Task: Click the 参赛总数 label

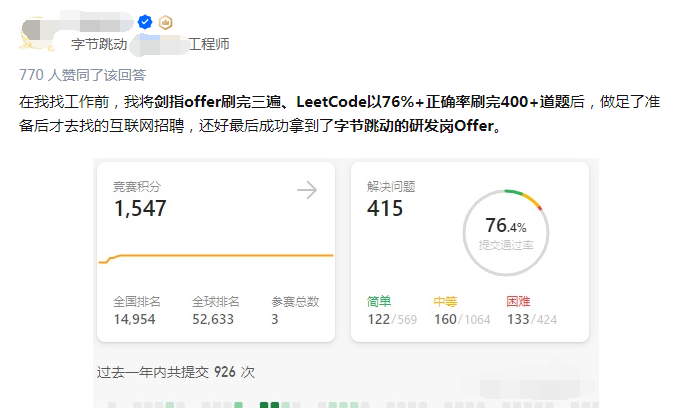Action: tap(295, 301)
